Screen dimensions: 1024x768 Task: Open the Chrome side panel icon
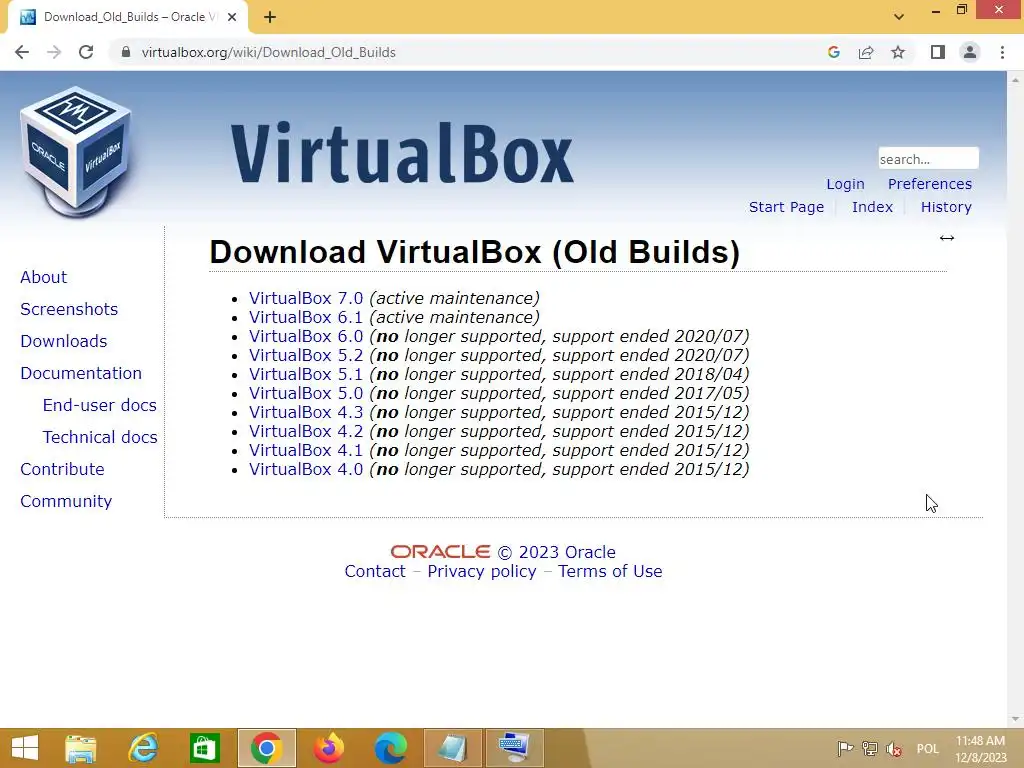pos(938,52)
